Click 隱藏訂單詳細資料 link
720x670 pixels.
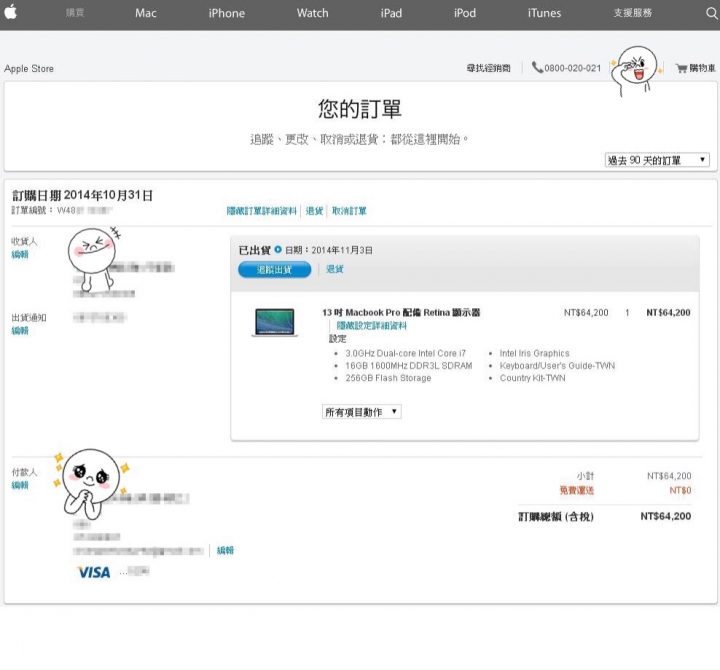(x=262, y=211)
